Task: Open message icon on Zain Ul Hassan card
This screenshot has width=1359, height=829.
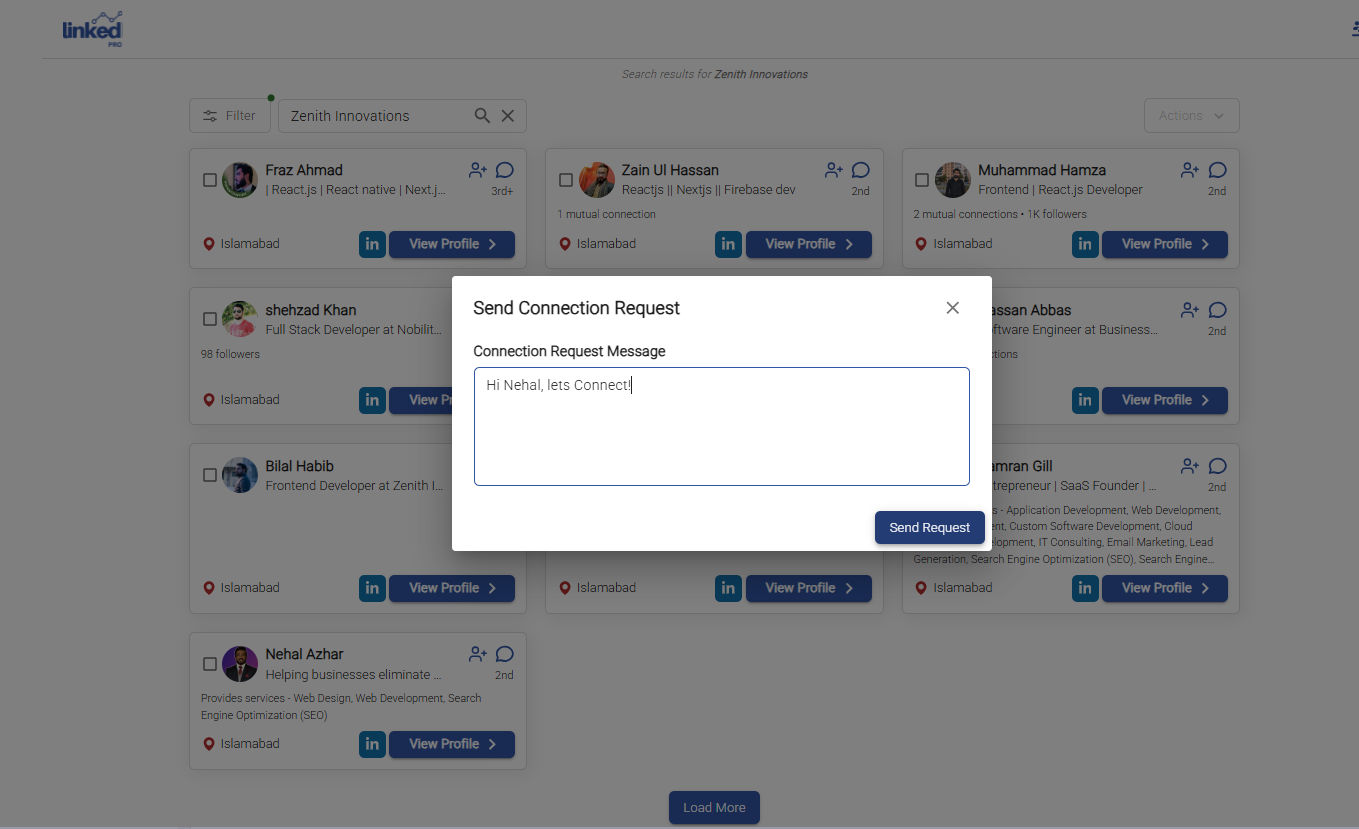Action: [x=861, y=170]
